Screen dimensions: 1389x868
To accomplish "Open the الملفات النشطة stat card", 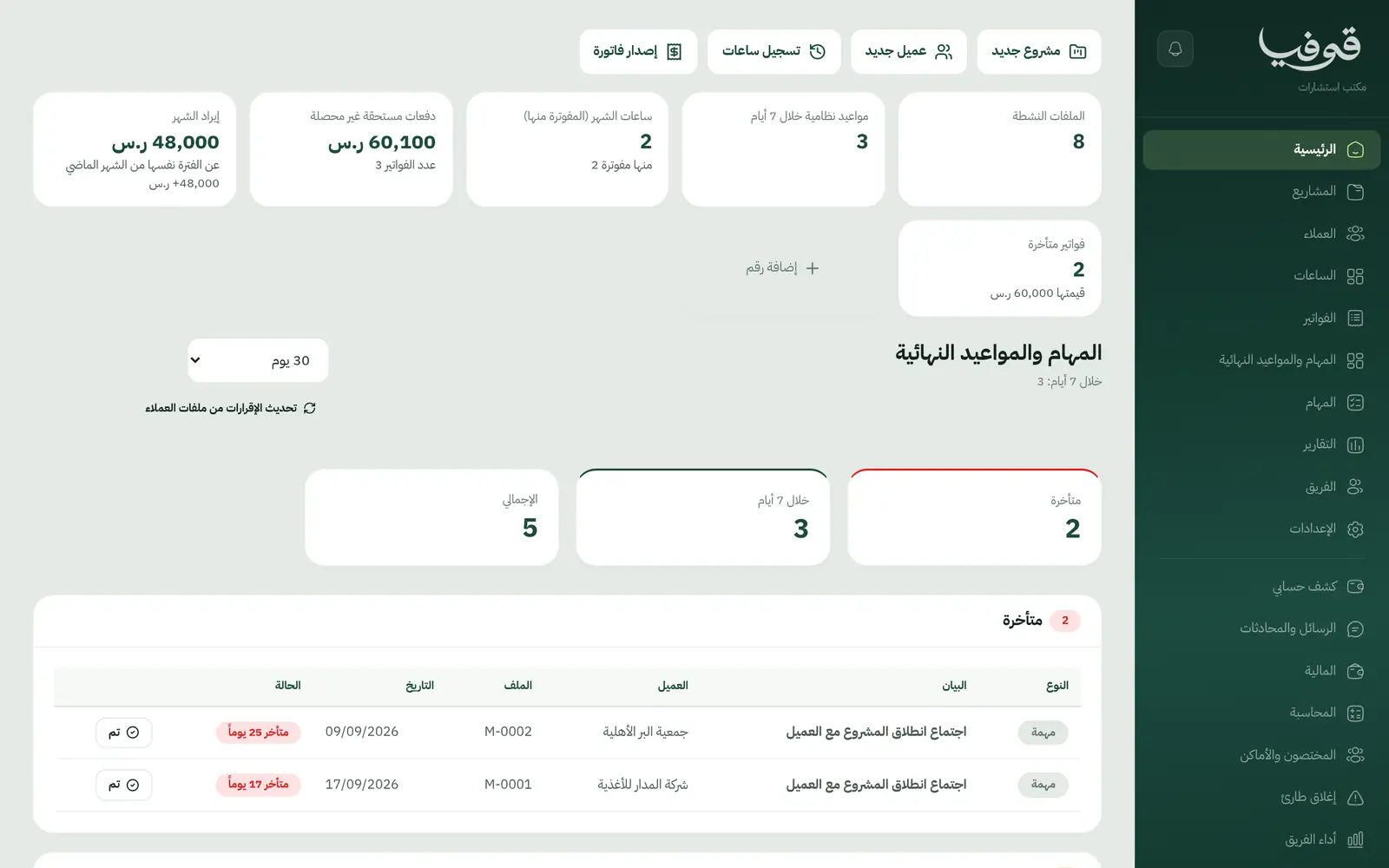I will [1000, 149].
